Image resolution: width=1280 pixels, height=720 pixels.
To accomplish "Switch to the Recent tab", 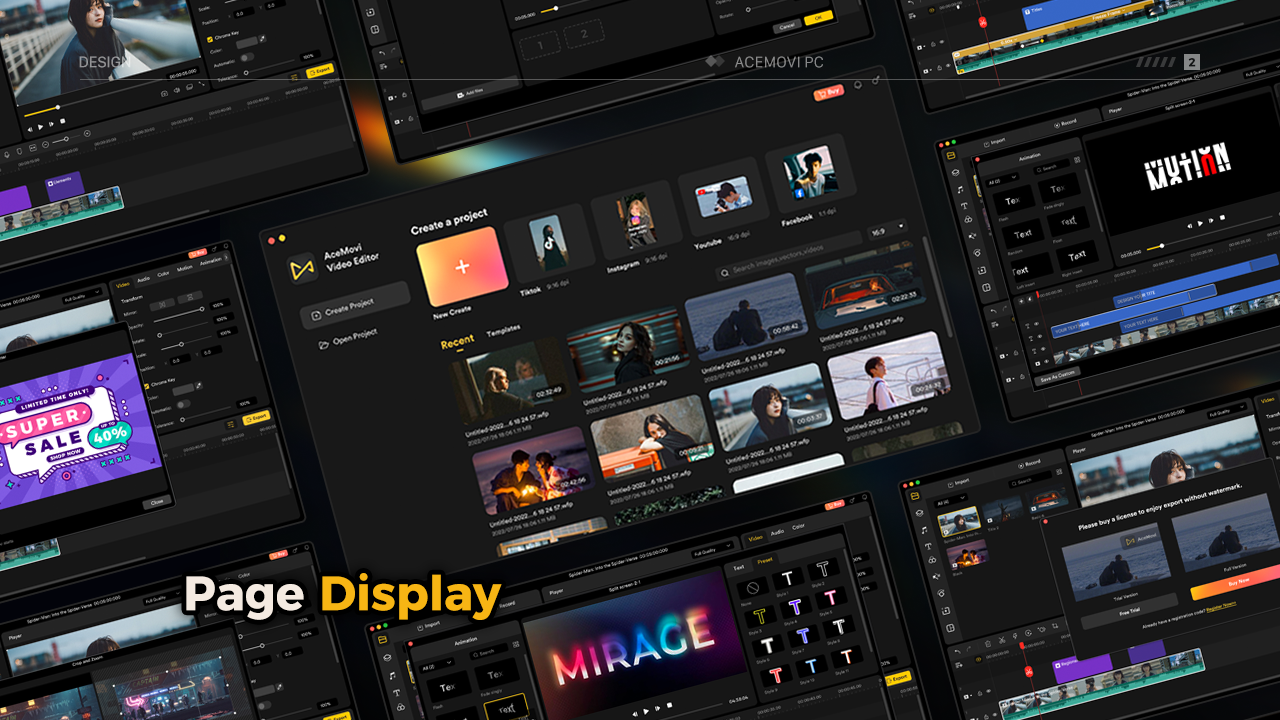I will pyautogui.click(x=457, y=342).
